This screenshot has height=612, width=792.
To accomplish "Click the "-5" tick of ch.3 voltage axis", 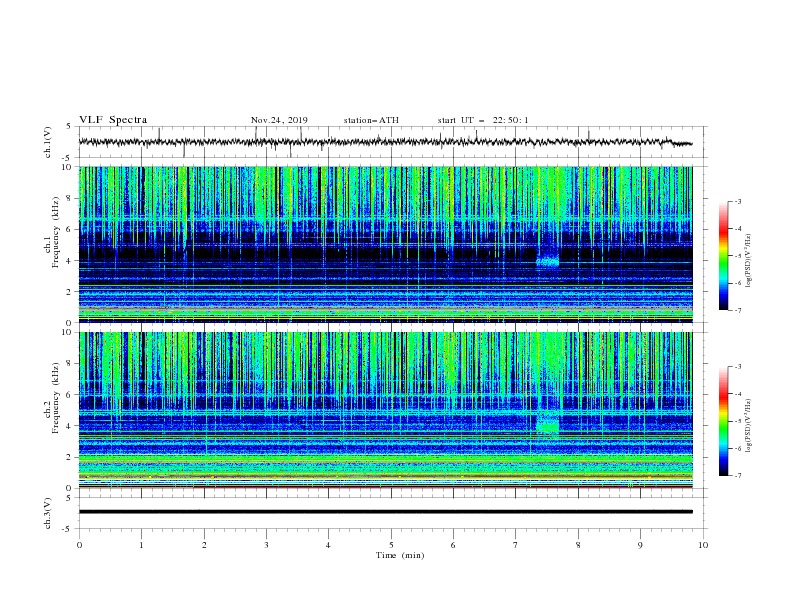I will pyautogui.click(x=68, y=529).
